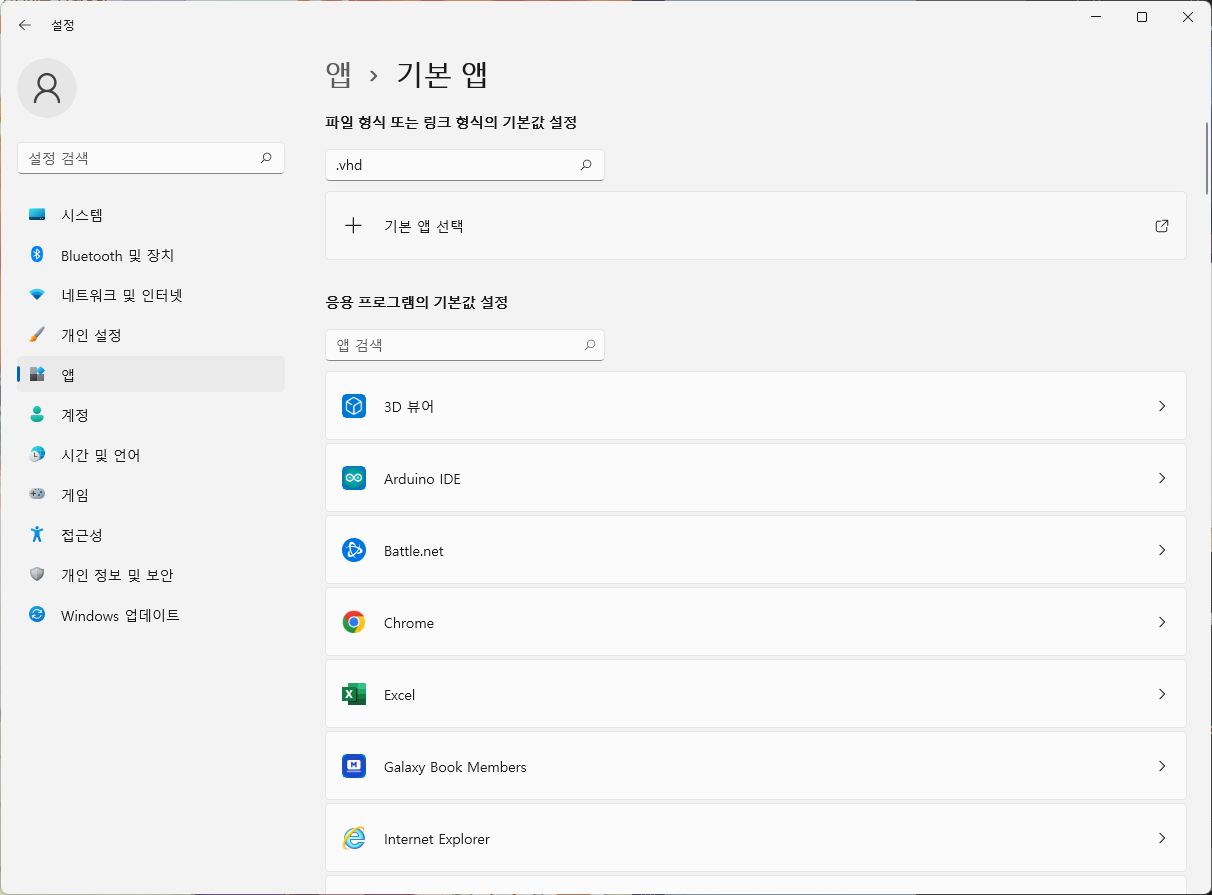
Task: Click the Arduino IDE app icon
Action: [x=354, y=478]
